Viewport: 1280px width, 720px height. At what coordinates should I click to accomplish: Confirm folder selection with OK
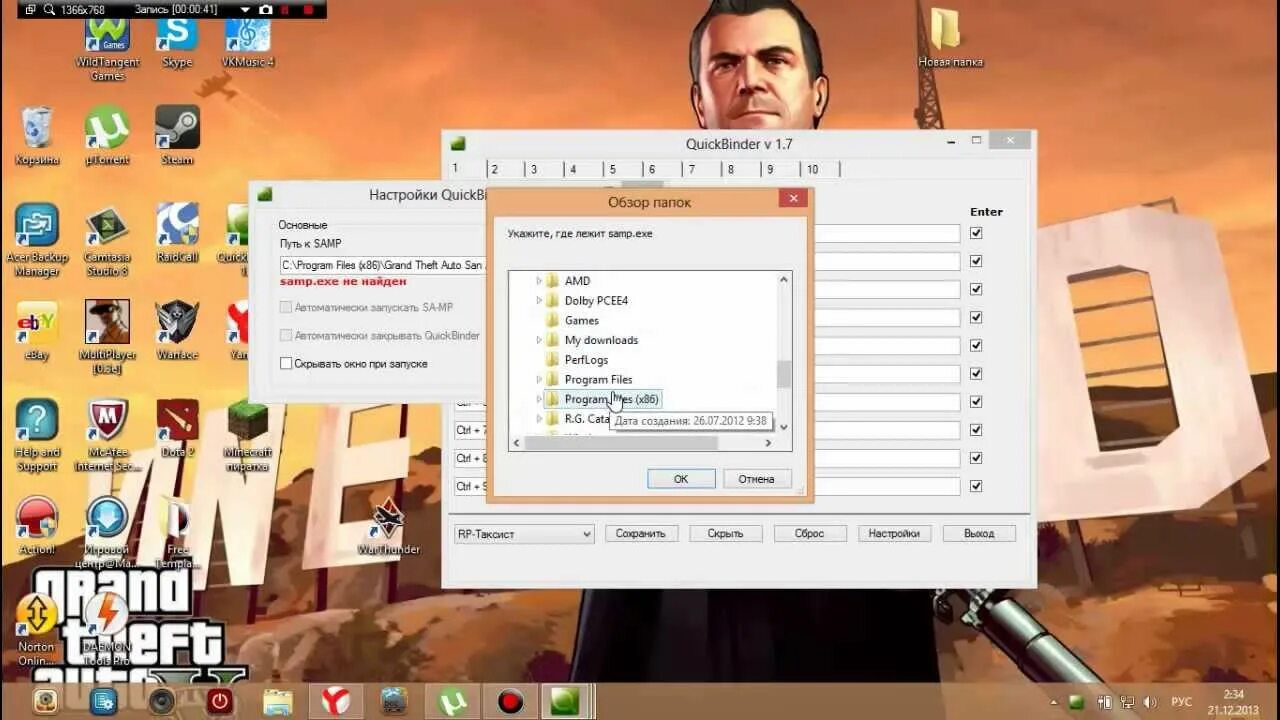coord(681,479)
